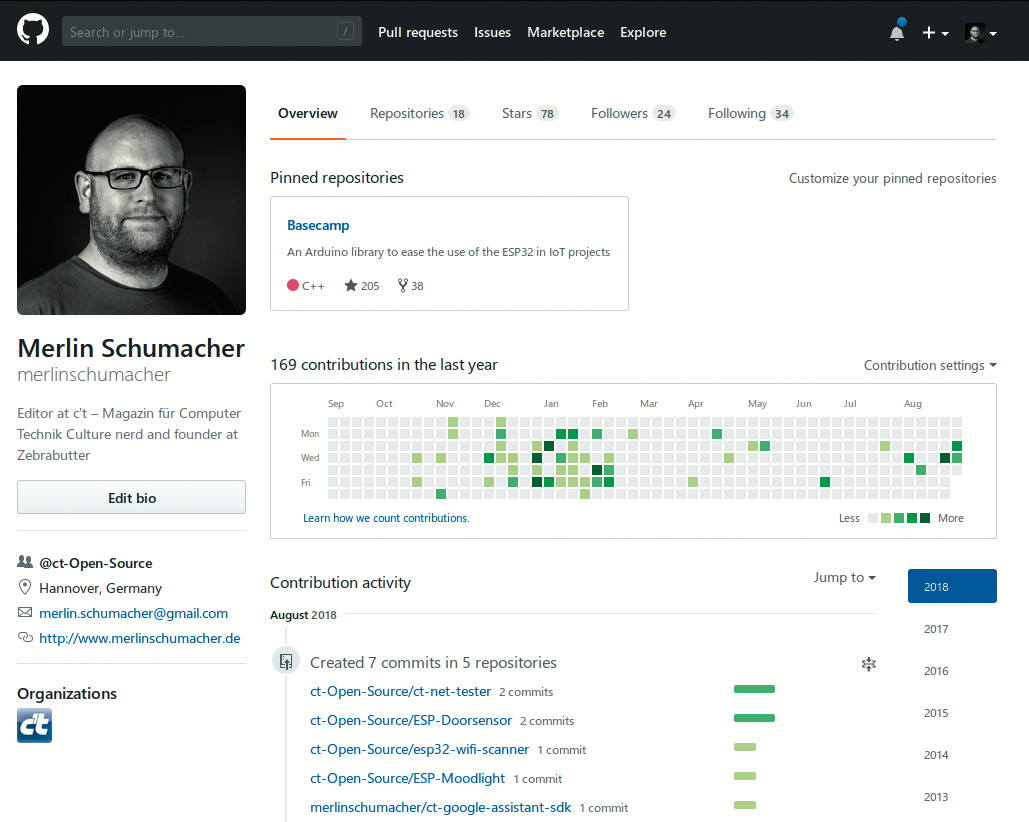Focus the Search or jump to field
The height and width of the screenshot is (822, 1029).
(200, 32)
